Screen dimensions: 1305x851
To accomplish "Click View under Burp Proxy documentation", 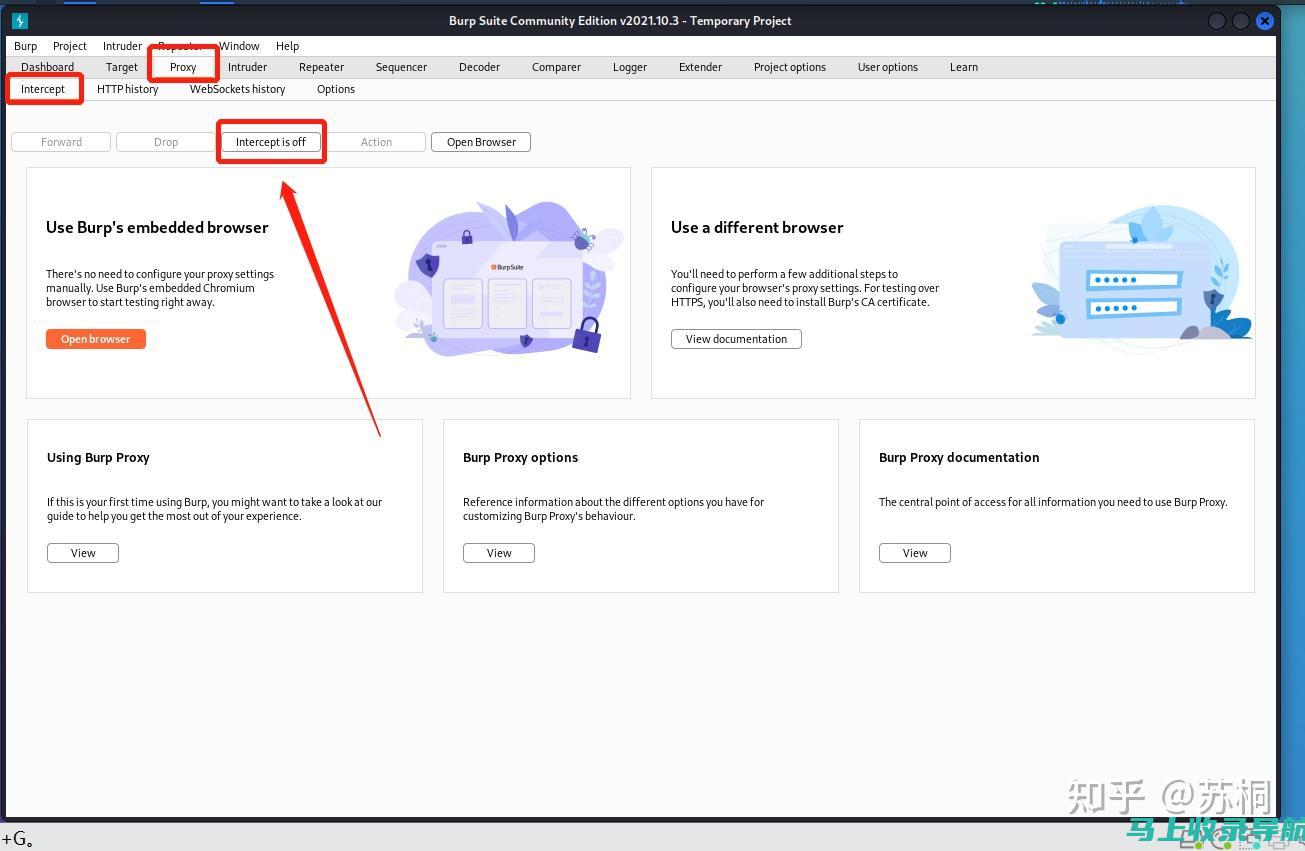I will pyautogui.click(x=915, y=553).
